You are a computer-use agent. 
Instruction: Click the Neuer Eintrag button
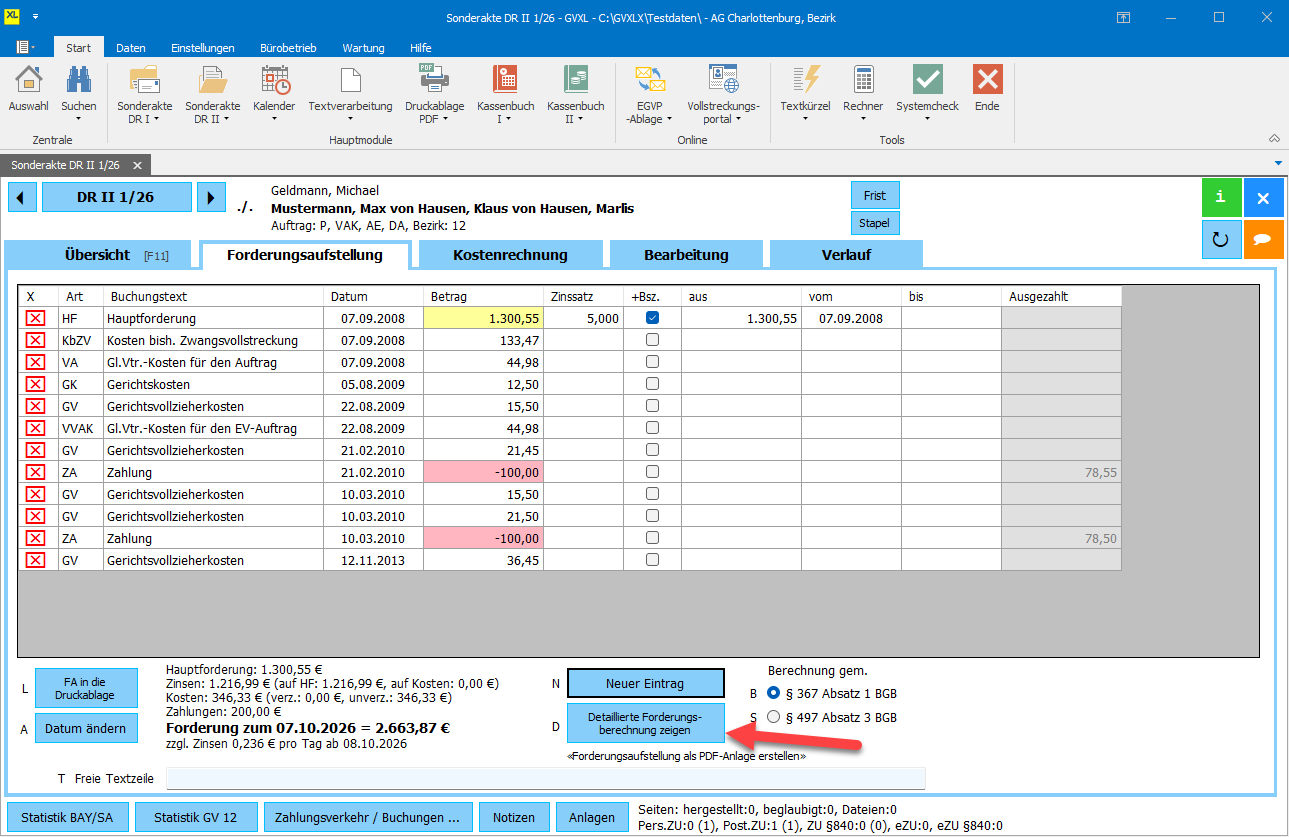pos(645,683)
